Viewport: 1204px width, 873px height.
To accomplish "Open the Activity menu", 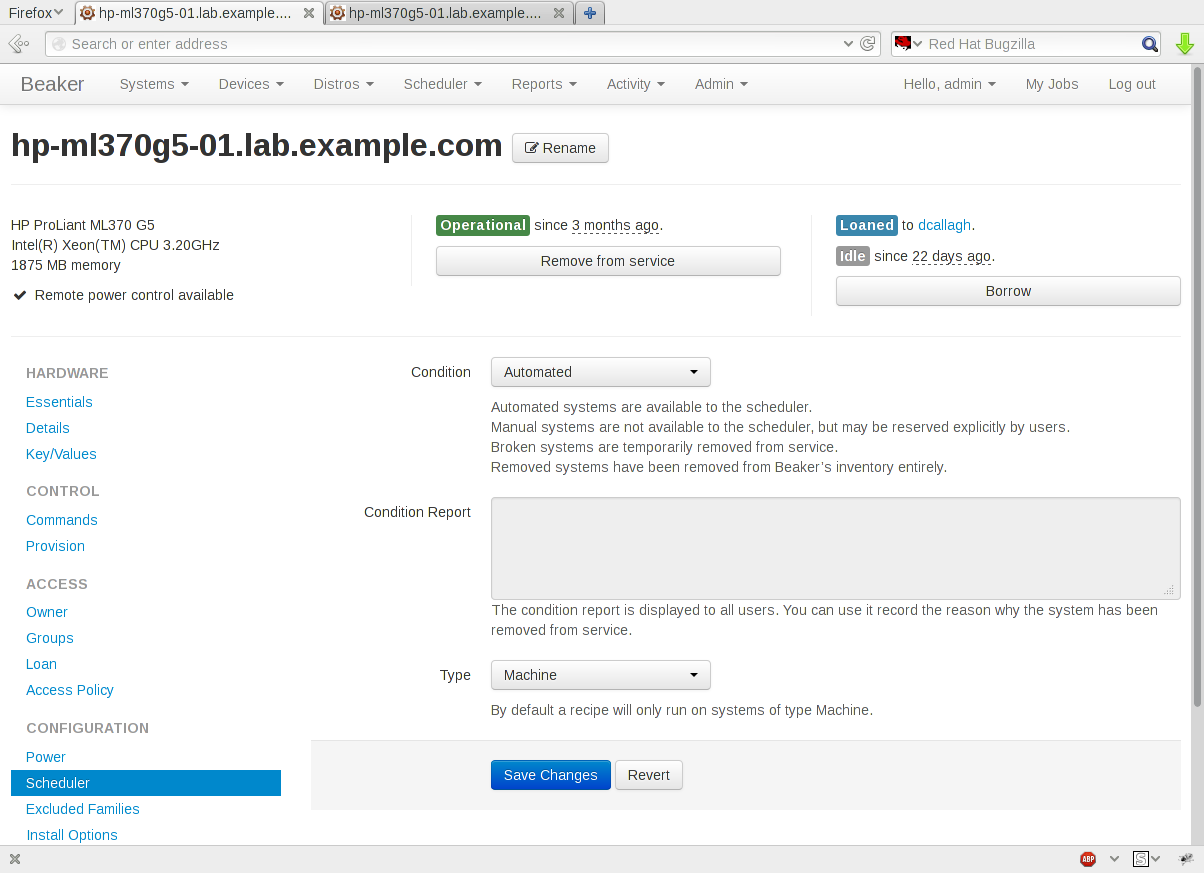I will point(636,84).
